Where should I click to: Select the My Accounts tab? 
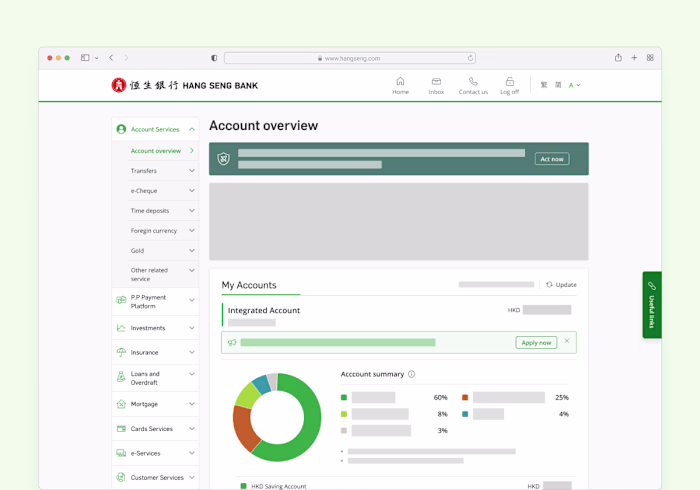[249, 285]
